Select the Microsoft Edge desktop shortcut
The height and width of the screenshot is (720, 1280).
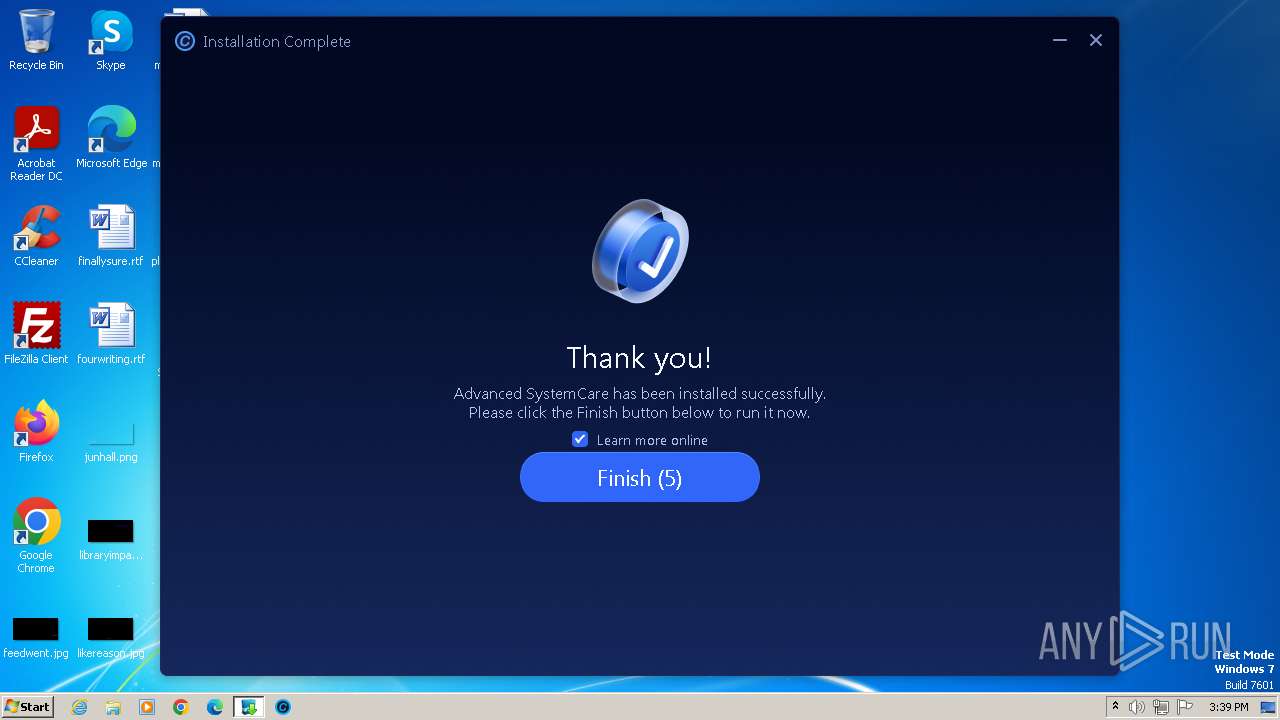pos(111,138)
